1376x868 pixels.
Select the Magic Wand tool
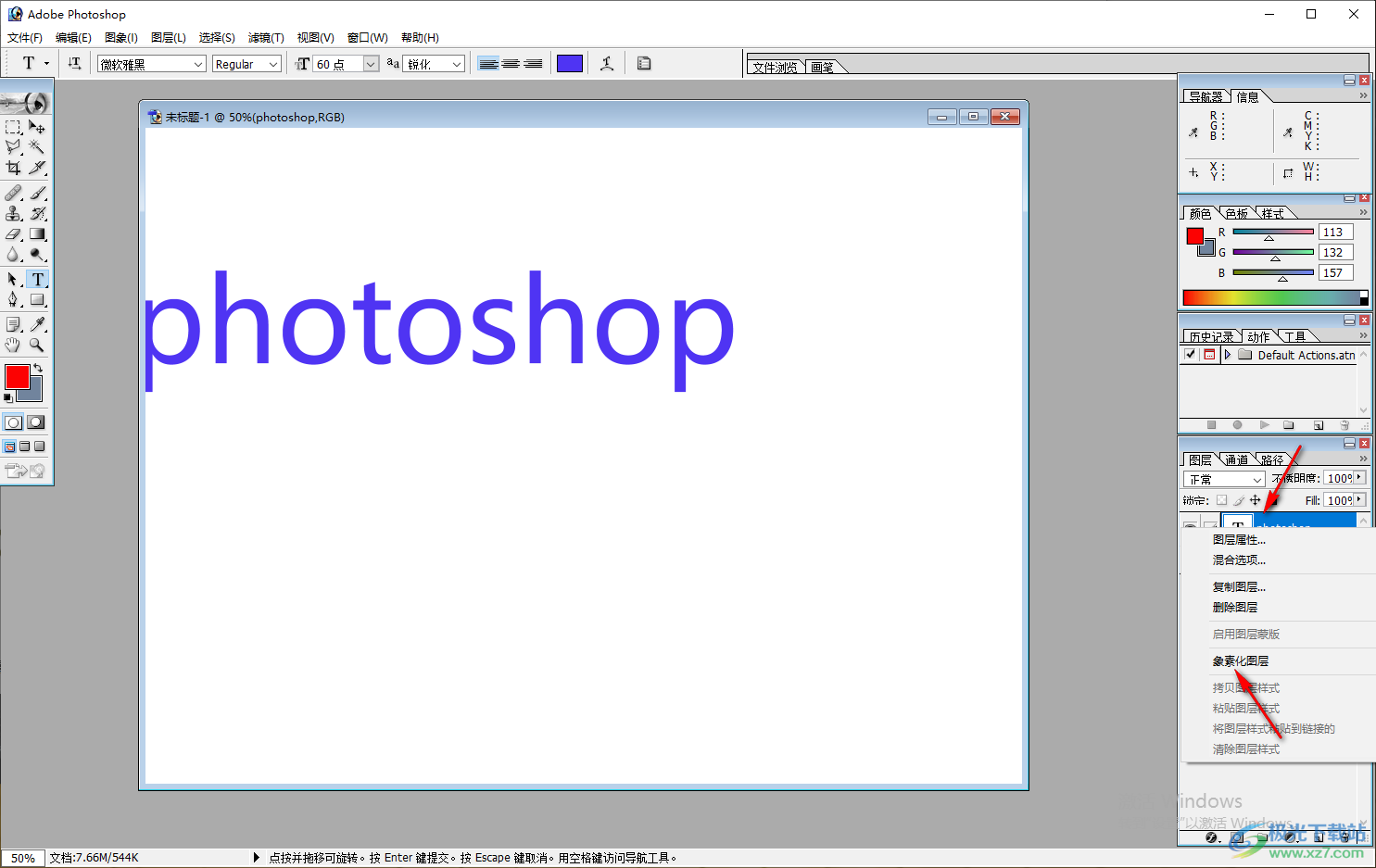click(37, 147)
